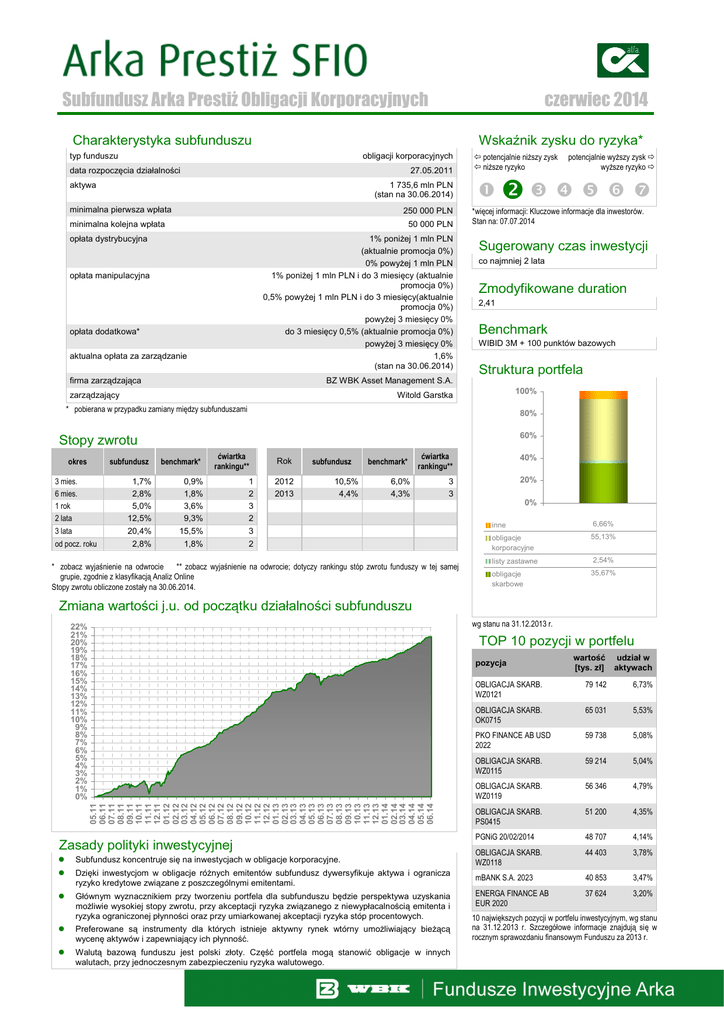This screenshot has width=724, height=1024.
Task: Select risk level 7 circle
Action: [642, 190]
